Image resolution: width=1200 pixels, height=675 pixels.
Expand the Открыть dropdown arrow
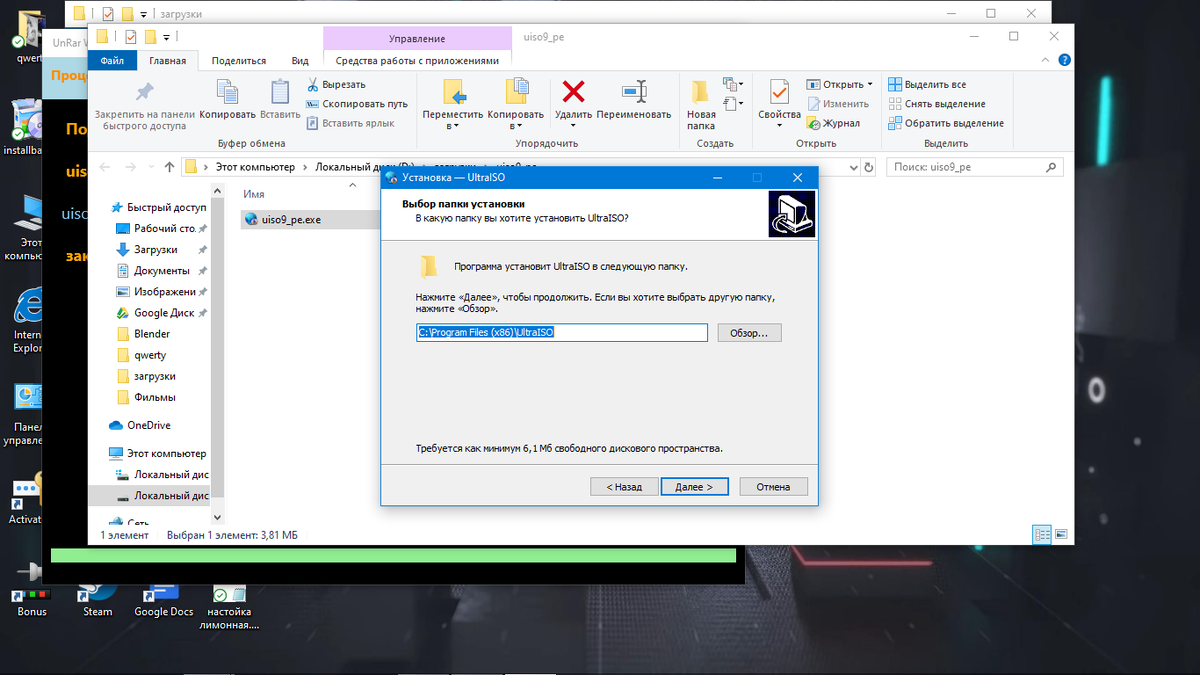point(869,85)
